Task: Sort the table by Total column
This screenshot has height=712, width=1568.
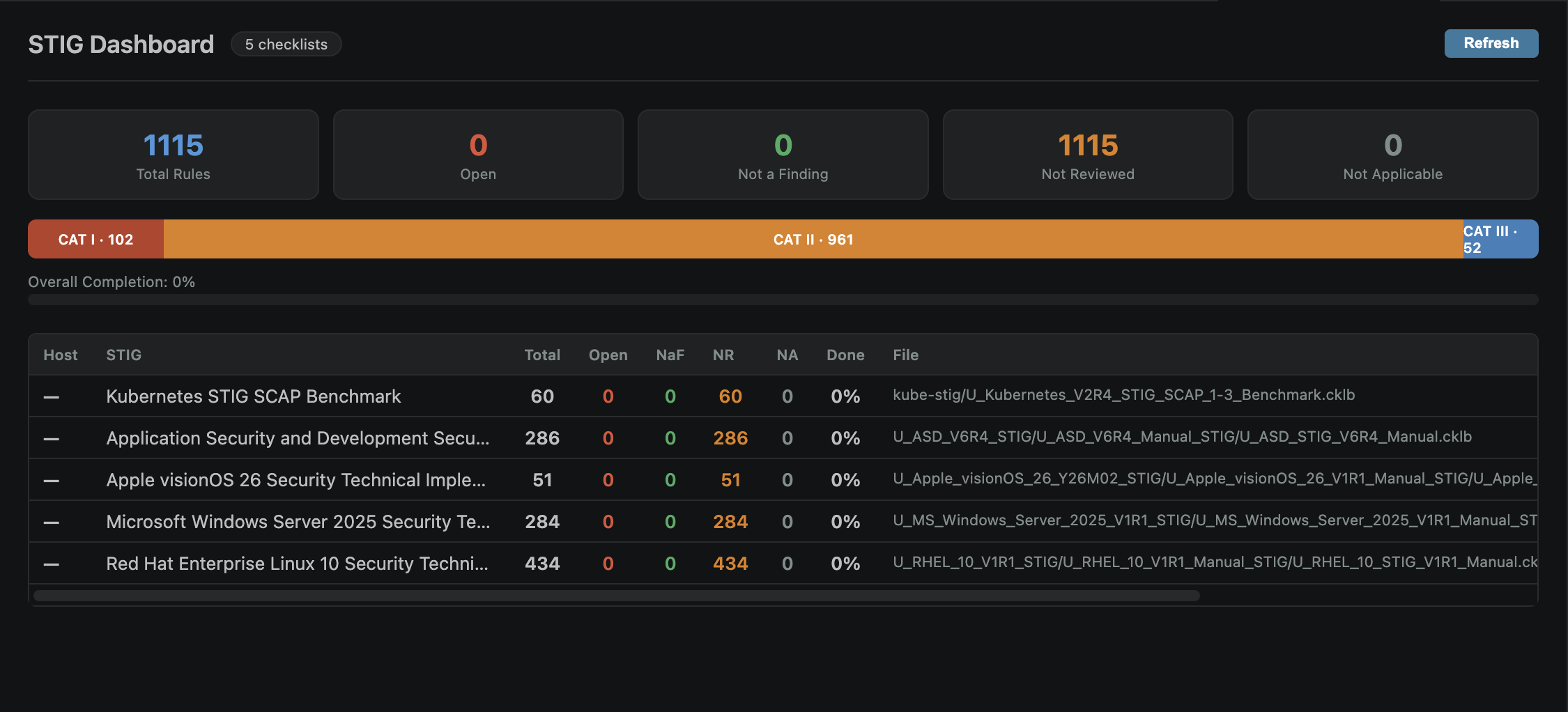Action: [x=542, y=355]
